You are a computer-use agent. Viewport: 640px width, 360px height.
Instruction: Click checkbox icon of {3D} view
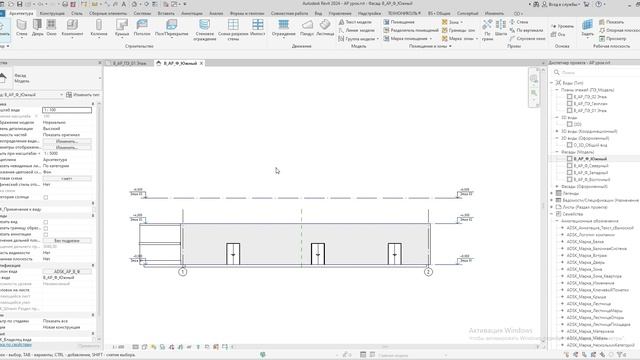(x=569, y=124)
